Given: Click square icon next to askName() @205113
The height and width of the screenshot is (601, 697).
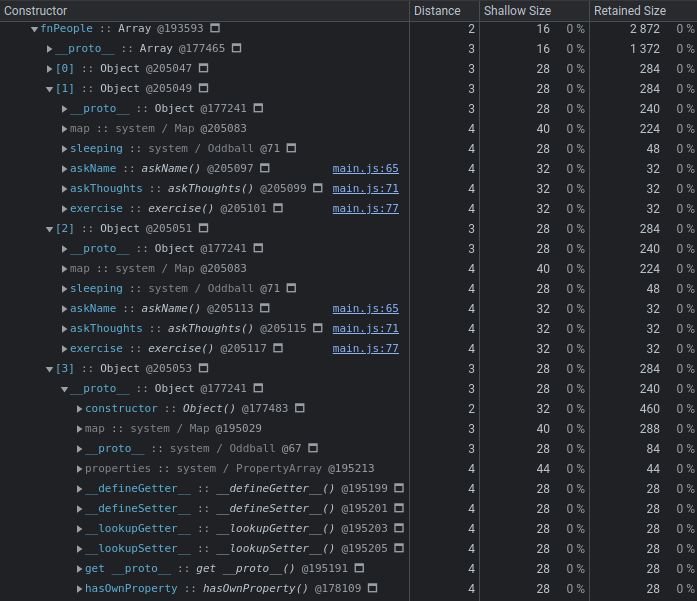Looking at the screenshot, I should (265, 308).
